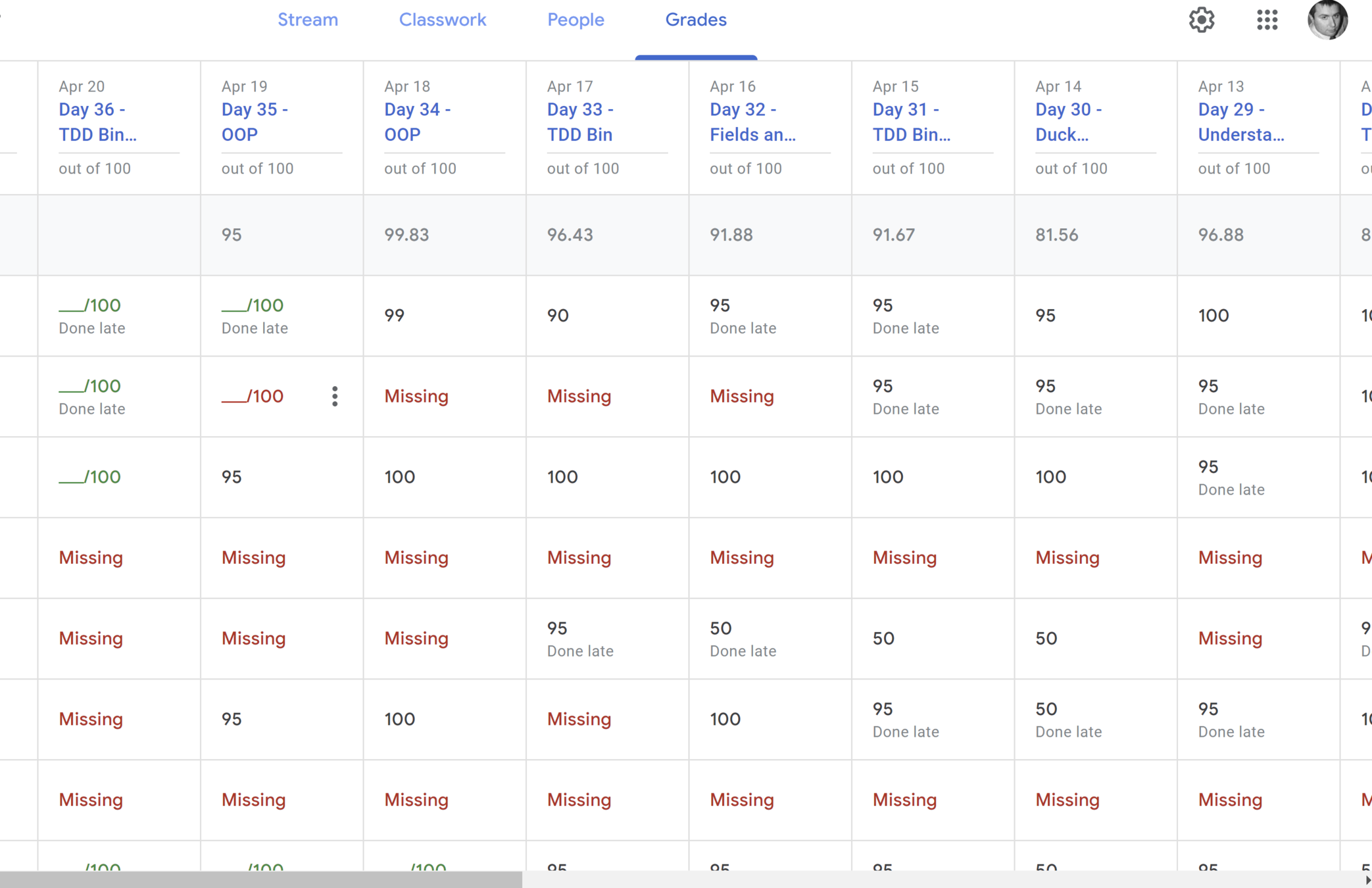The image size is (1372, 888).
Task: Open the Day 30 - Duck assignment link
Action: 1068,122
